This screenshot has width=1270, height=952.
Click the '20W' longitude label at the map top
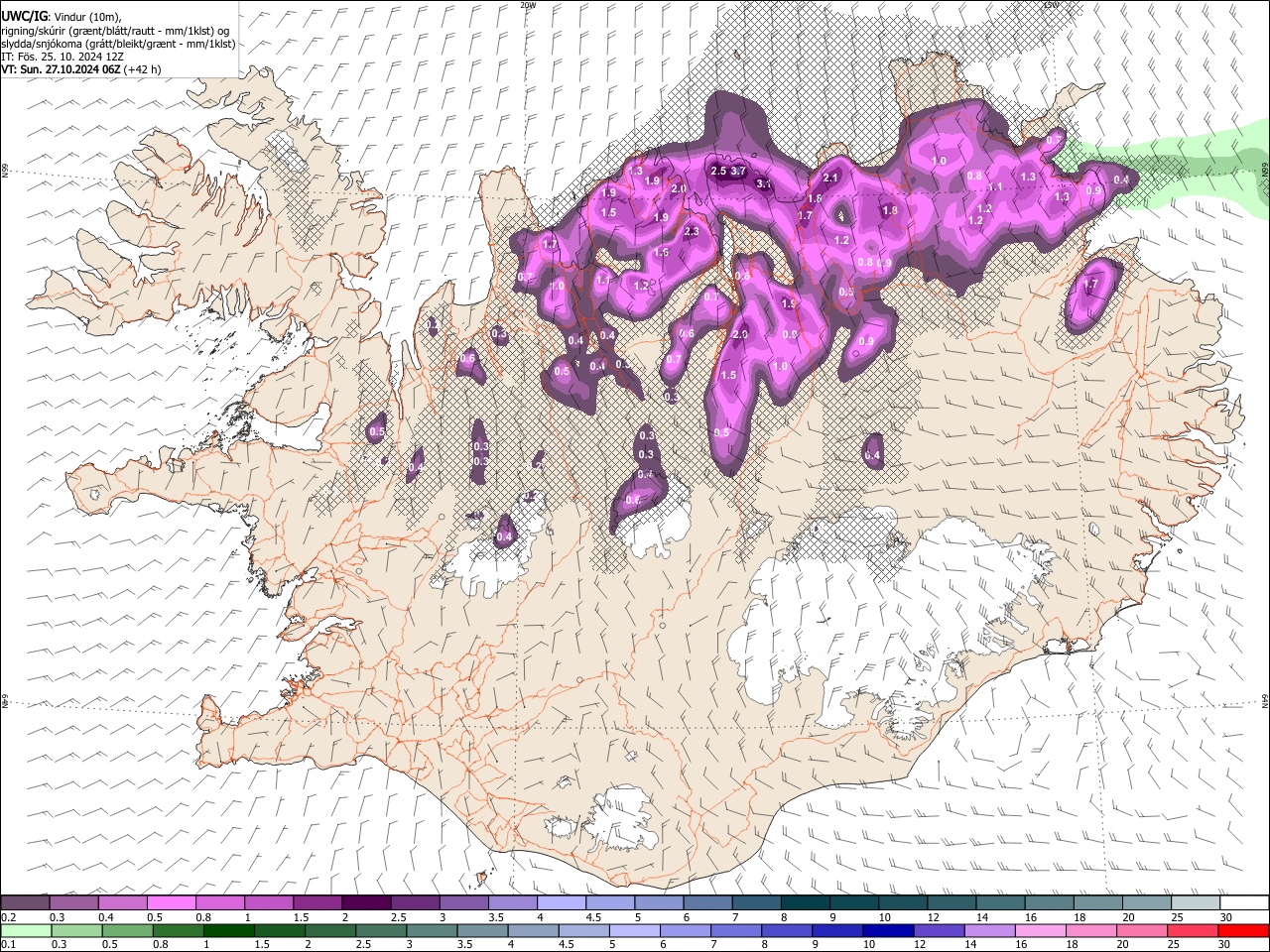(x=528, y=5)
